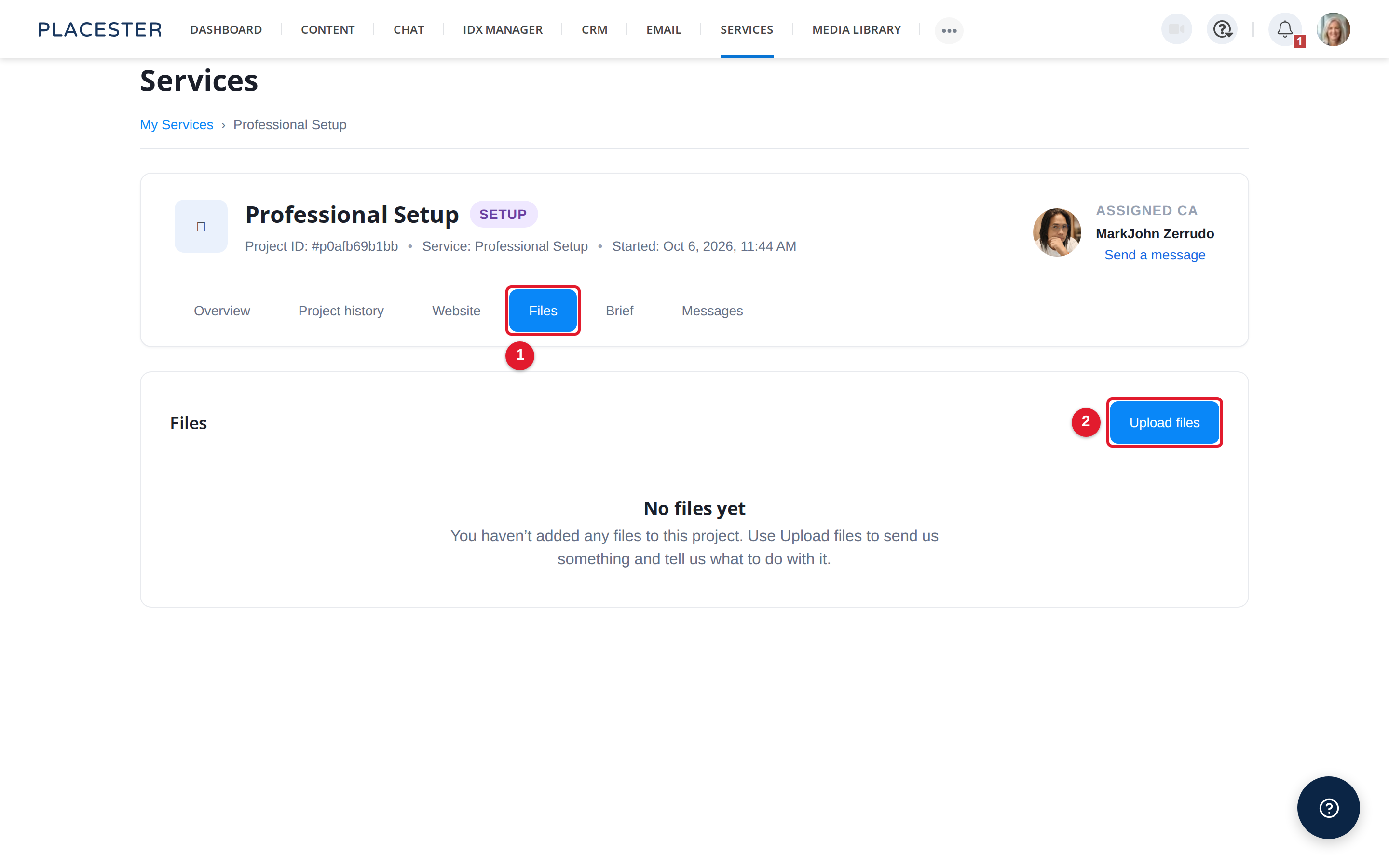Go to Dashboard in top navigation
The height and width of the screenshot is (868, 1389).
tap(226, 29)
